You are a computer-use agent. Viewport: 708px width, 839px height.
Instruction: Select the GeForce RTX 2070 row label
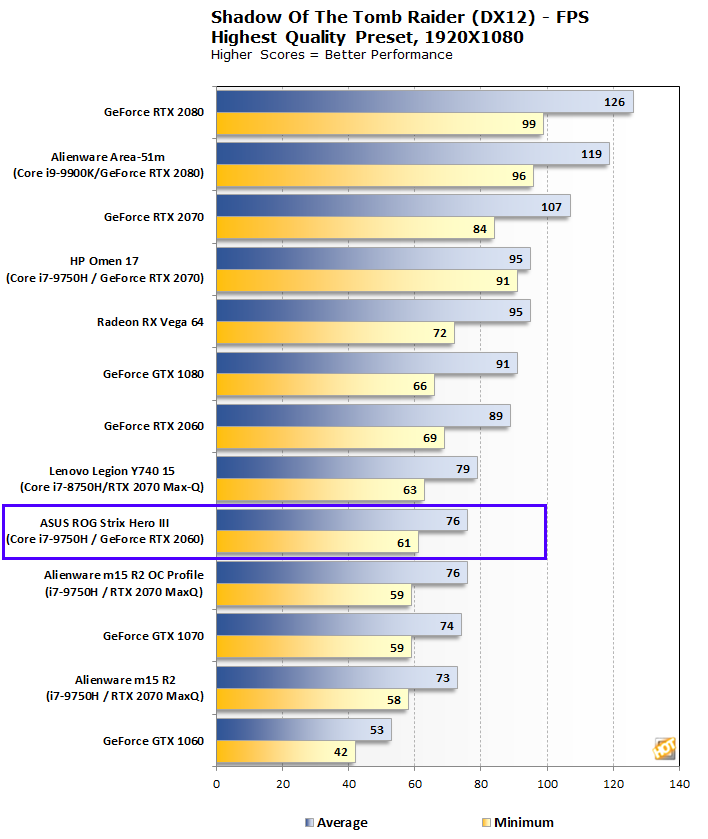(x=154, y=217)
